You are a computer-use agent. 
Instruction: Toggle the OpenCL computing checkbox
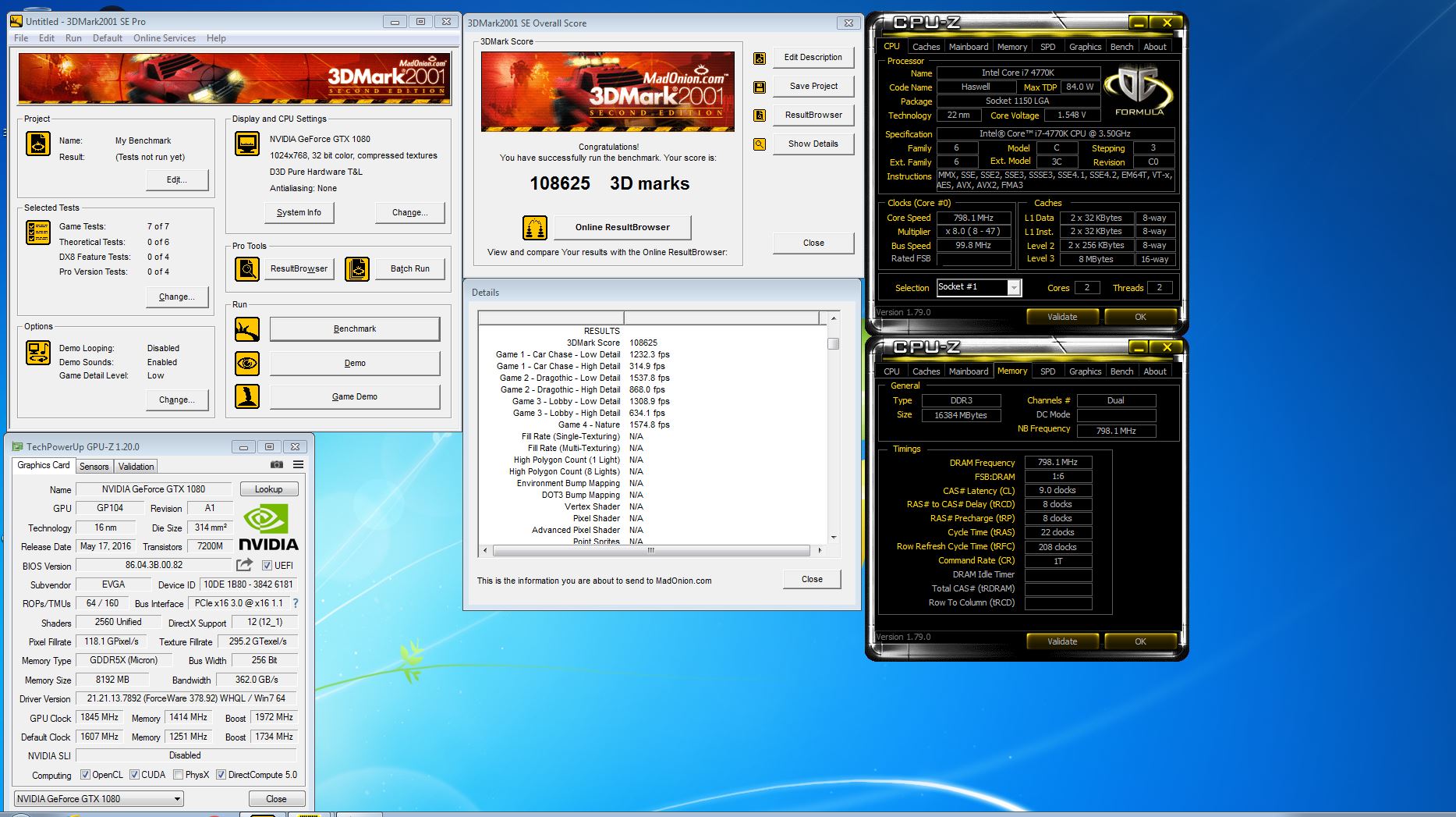click(86, 775)
